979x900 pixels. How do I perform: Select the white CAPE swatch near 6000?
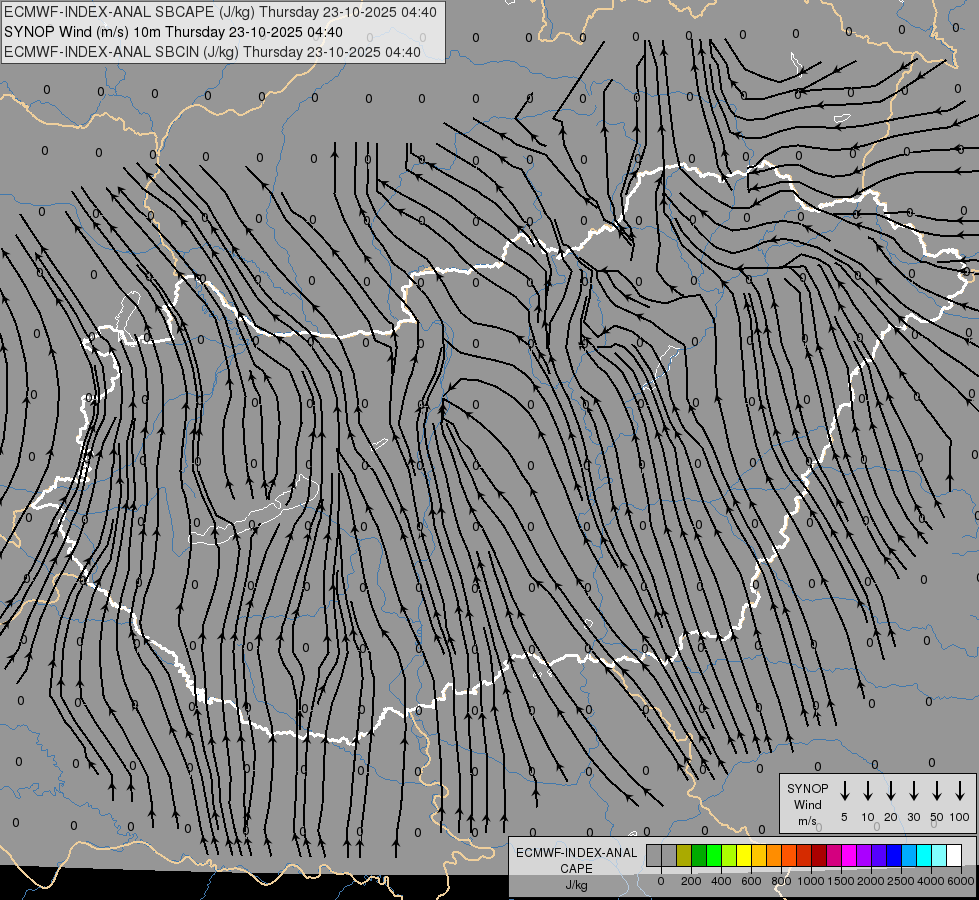pos(954,855)
